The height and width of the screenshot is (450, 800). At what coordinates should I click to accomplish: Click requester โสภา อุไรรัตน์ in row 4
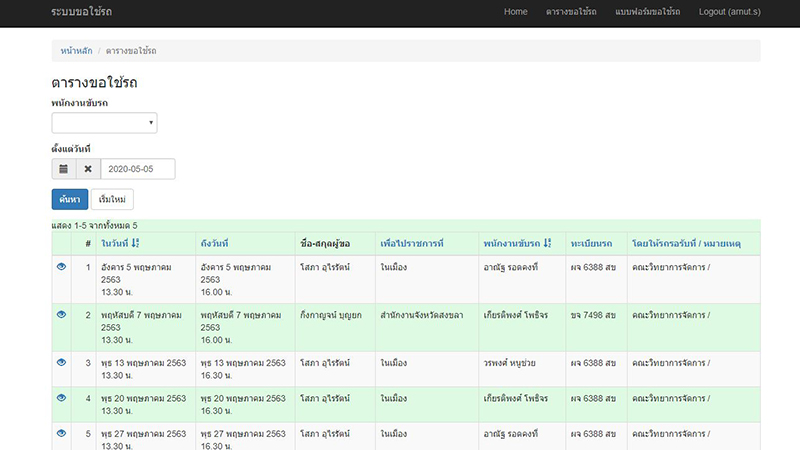(325, 398)
